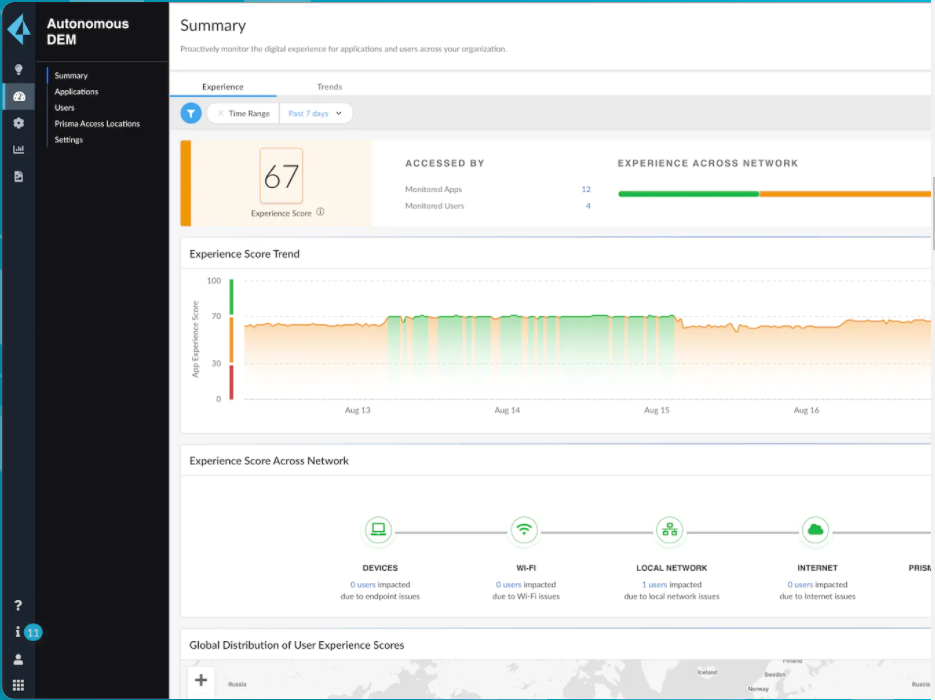This screenshot has width=935, height=700.
Task: Select the Experience tab
Action: 222,86
